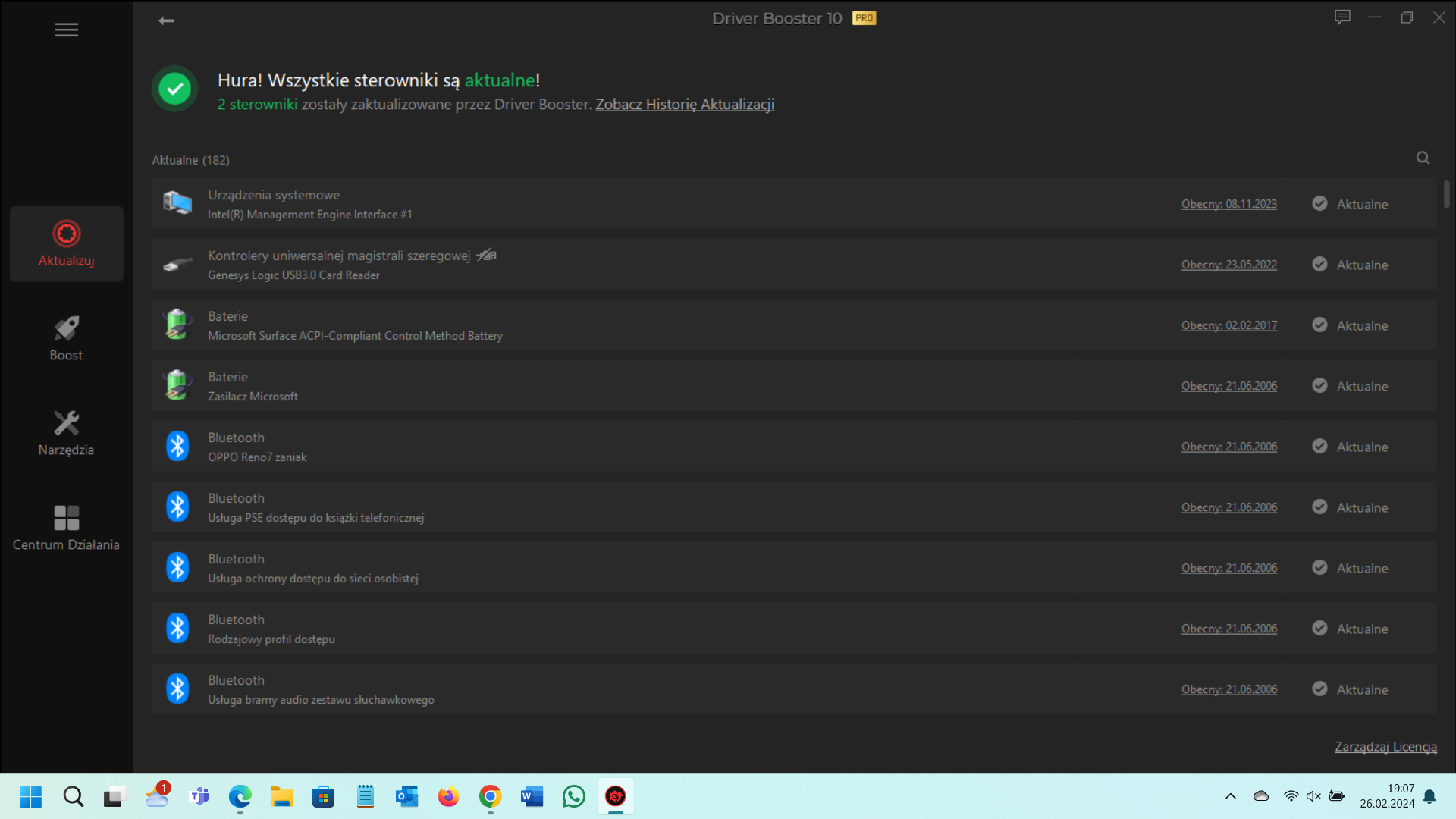The image size is (1456, 819).
Task: Open Windows taskbar search
Action: tap(73, 796)
